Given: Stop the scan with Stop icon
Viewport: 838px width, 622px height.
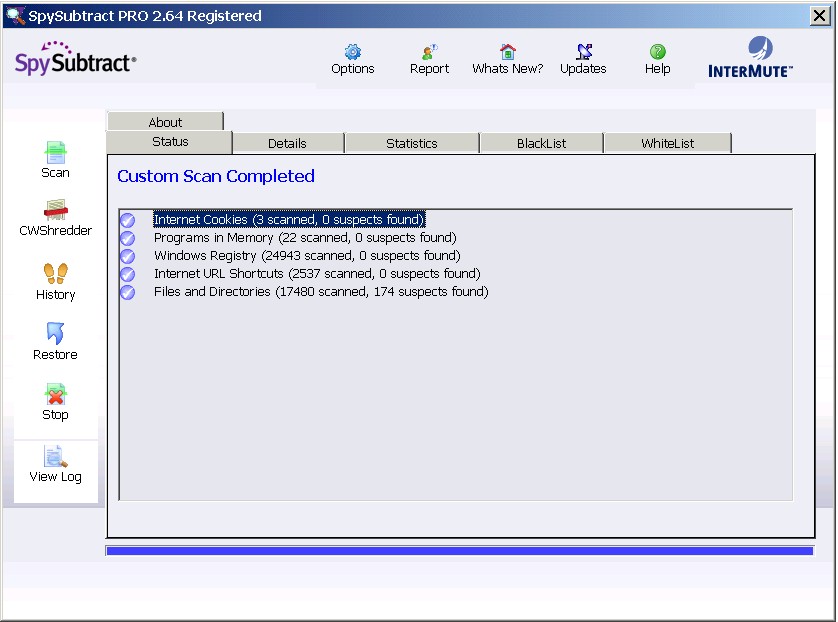Looking at the screenshot, I should click(56, 394).
